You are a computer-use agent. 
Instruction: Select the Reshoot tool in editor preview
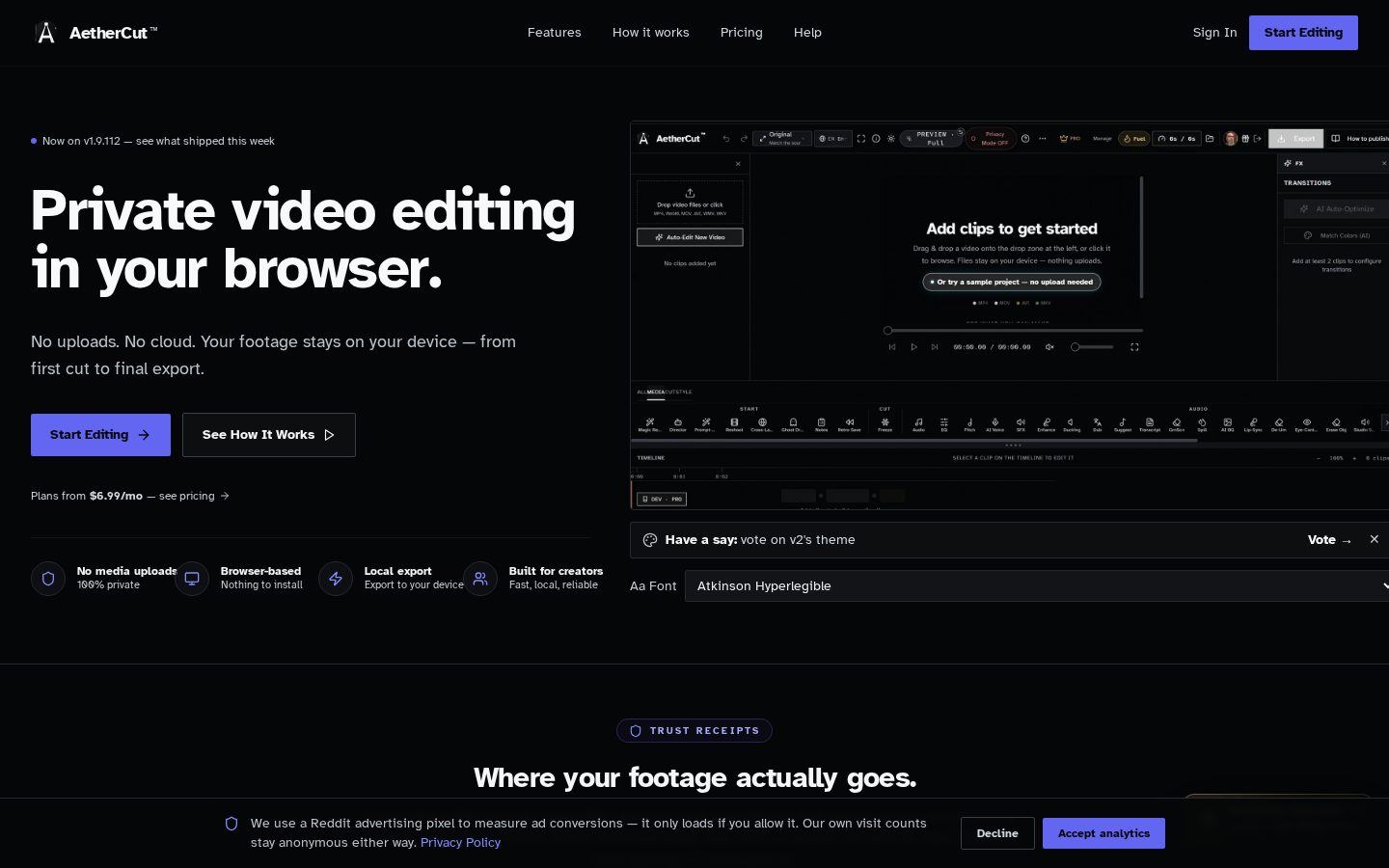click(734, 422)
